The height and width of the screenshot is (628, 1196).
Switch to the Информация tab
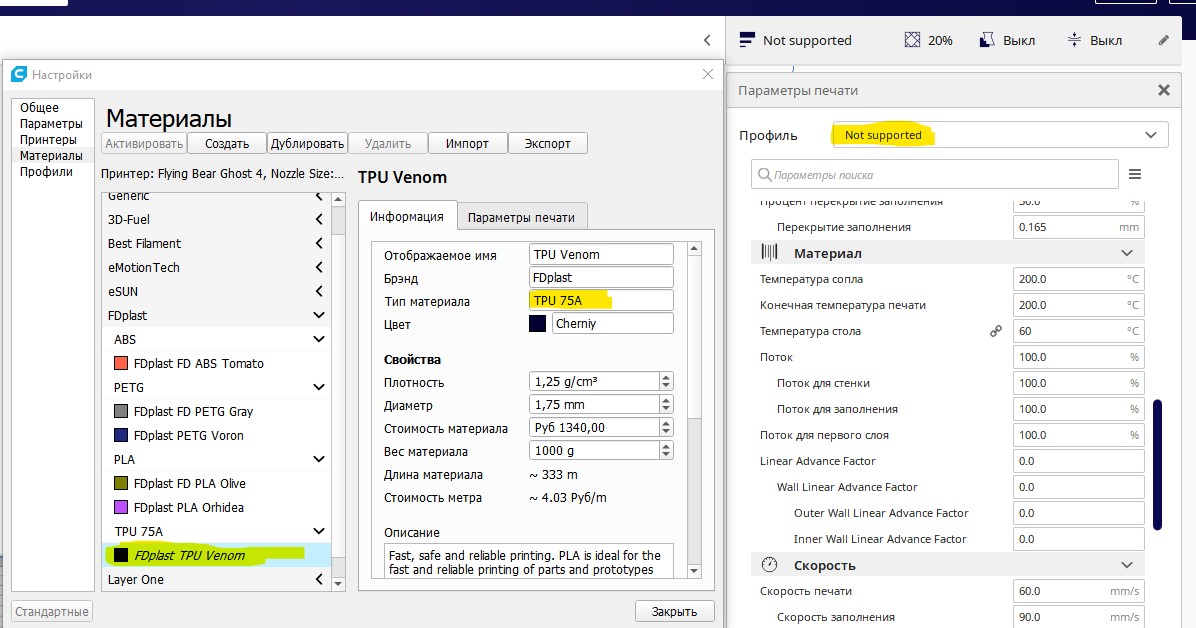point(407,217)
